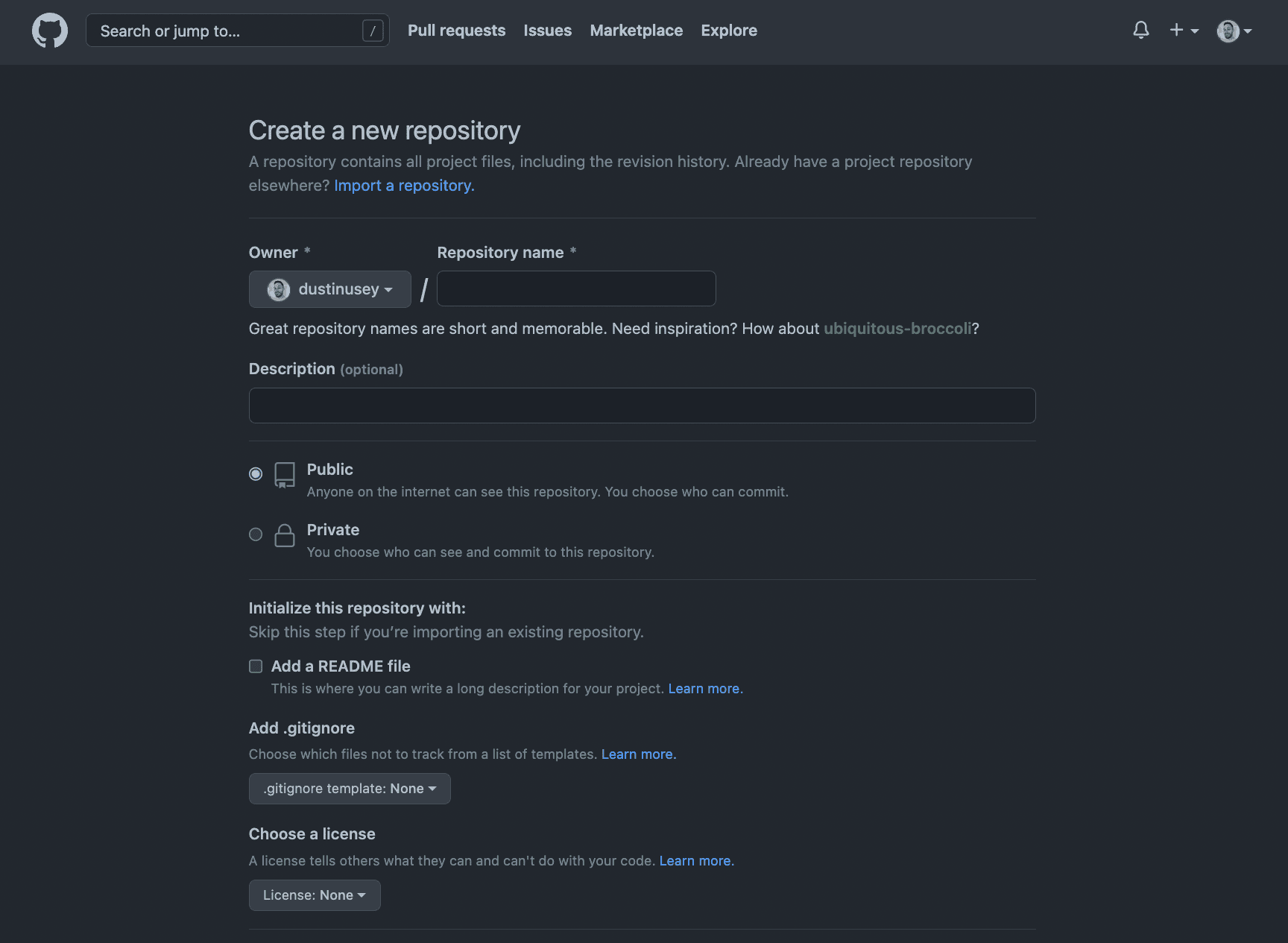Click the Private padlock icon
The image size is (1288, 943).
tap(285, 535)
